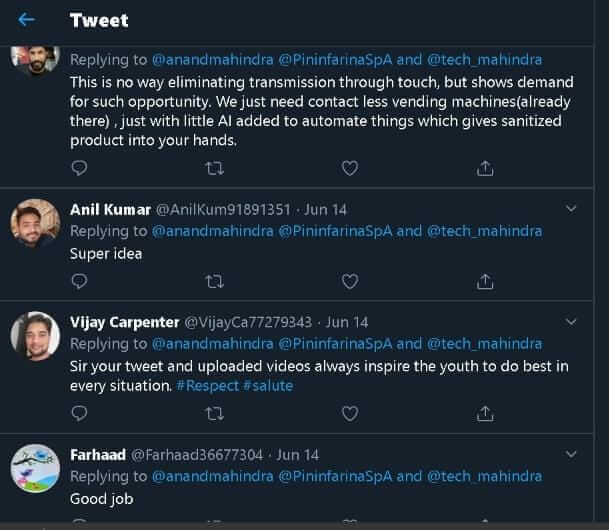Like Vijay Carpenter's tweet

(350, 413)
